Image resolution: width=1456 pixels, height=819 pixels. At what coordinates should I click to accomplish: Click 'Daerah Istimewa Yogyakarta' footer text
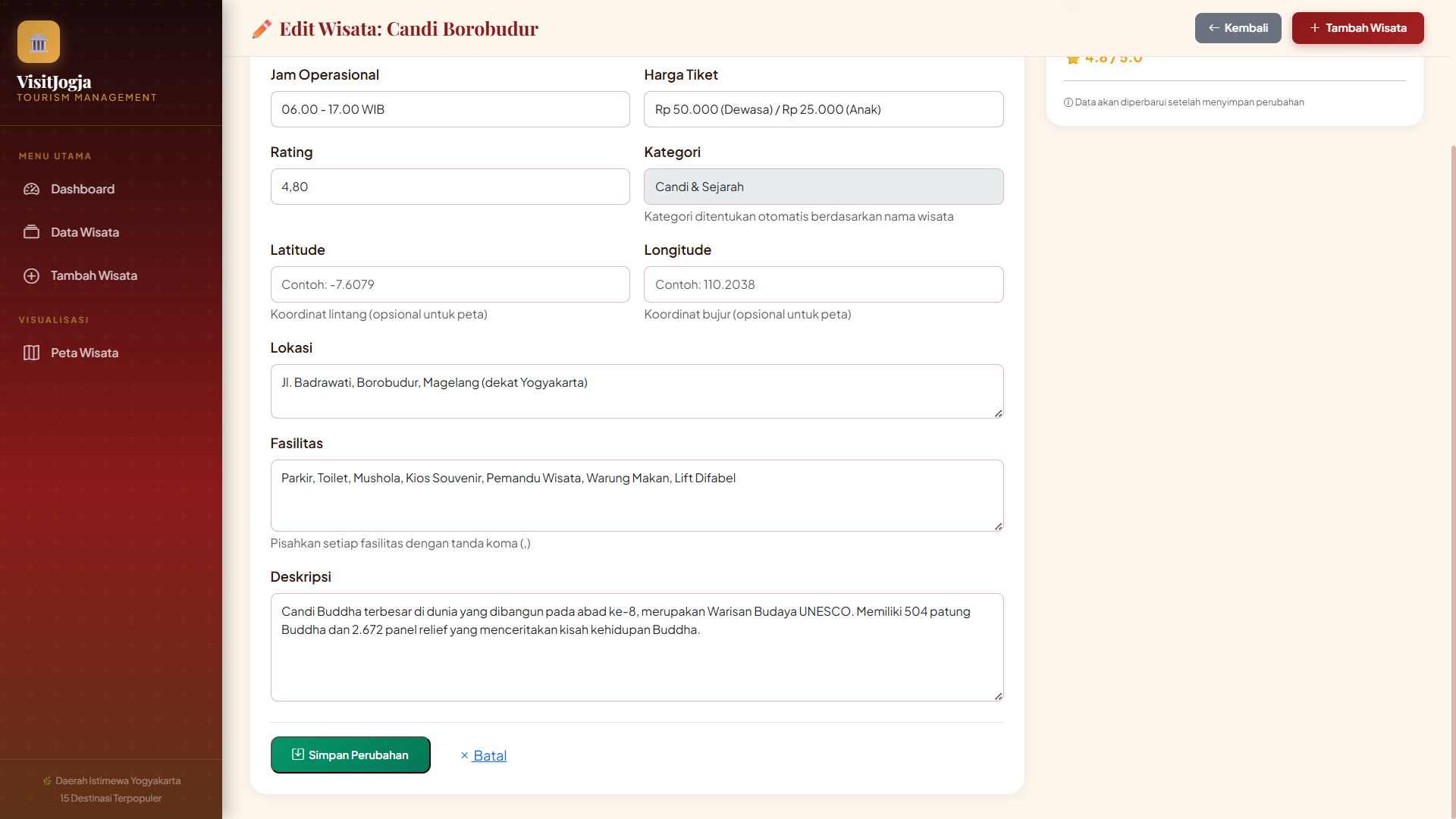(x=118, y=781)
